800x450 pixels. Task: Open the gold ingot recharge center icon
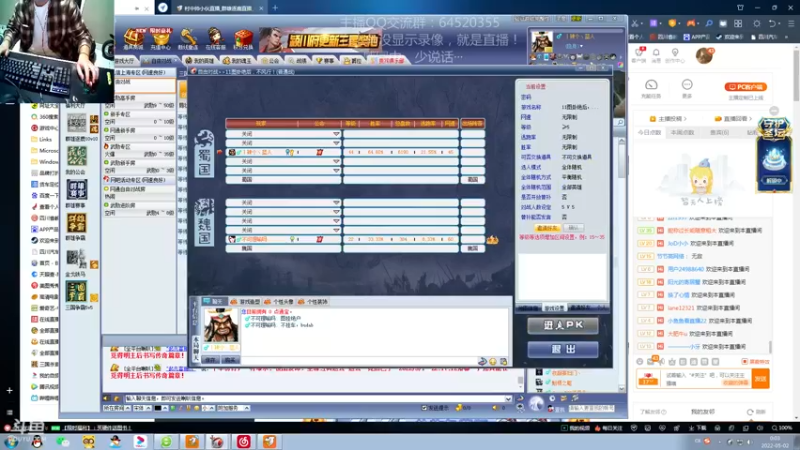(x=161, y=39)
